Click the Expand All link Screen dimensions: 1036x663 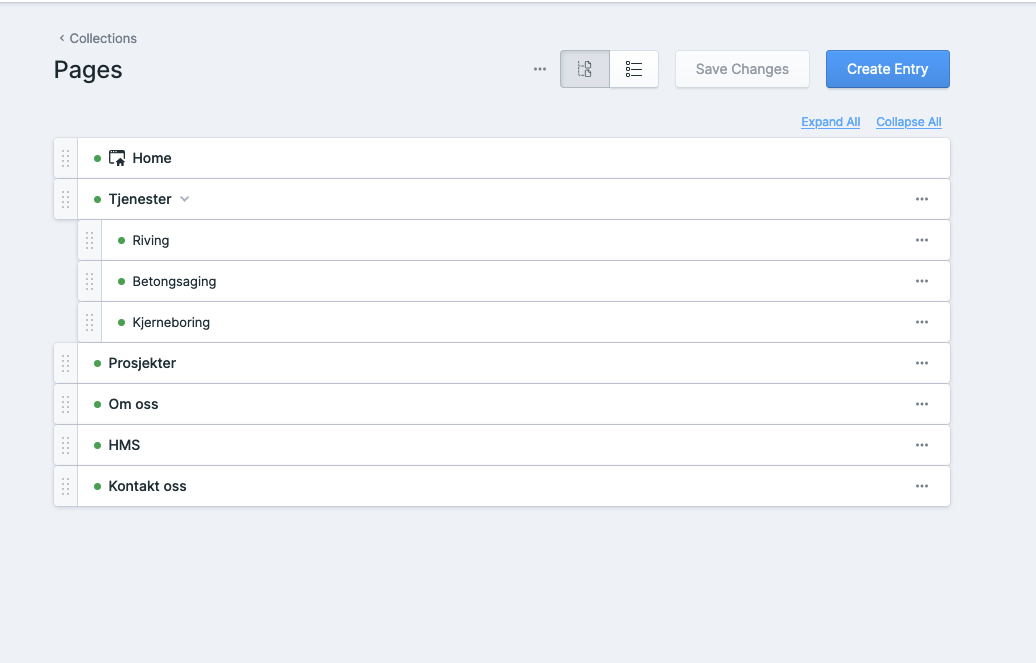coord(830,122)
